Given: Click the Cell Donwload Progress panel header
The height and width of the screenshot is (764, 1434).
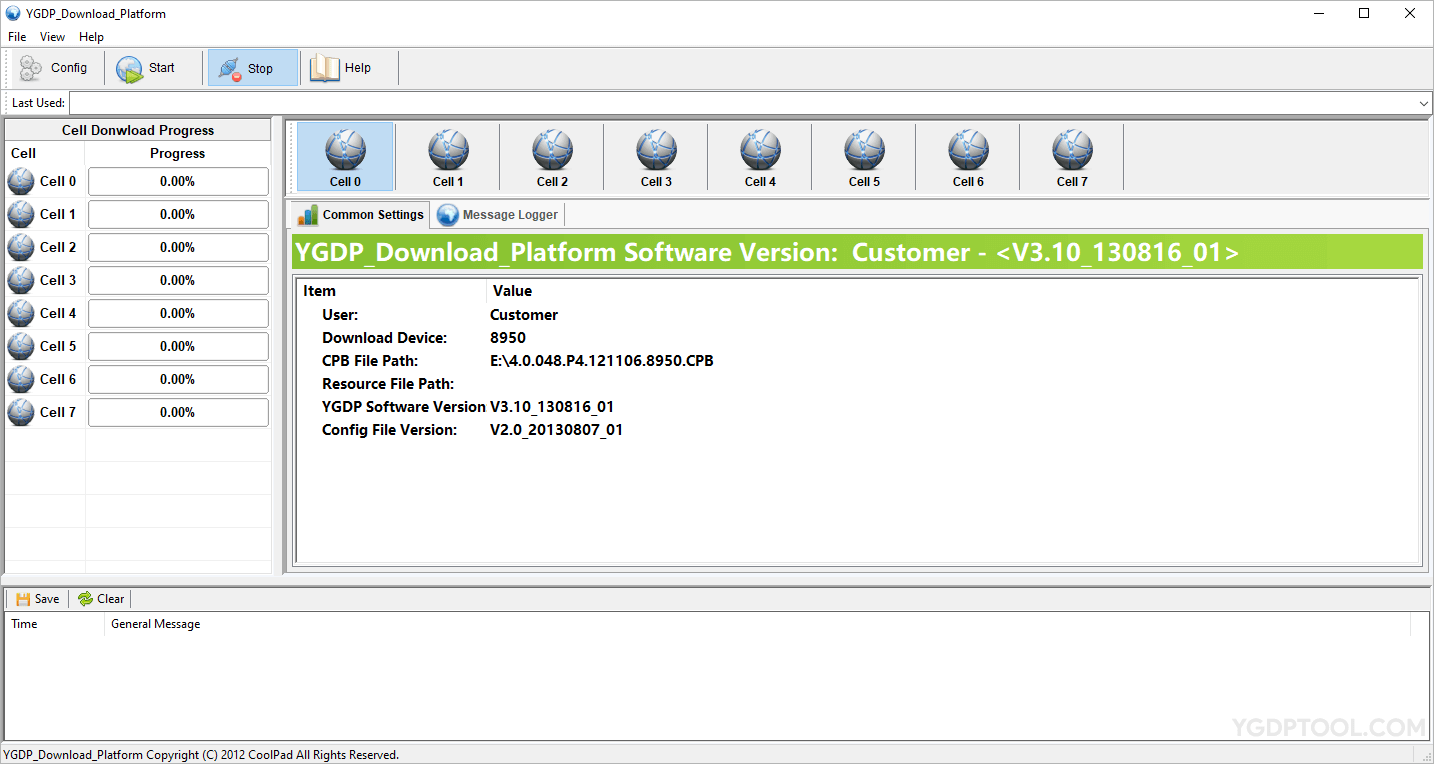Looking at the screenshot, I should (x=138, y=130).
